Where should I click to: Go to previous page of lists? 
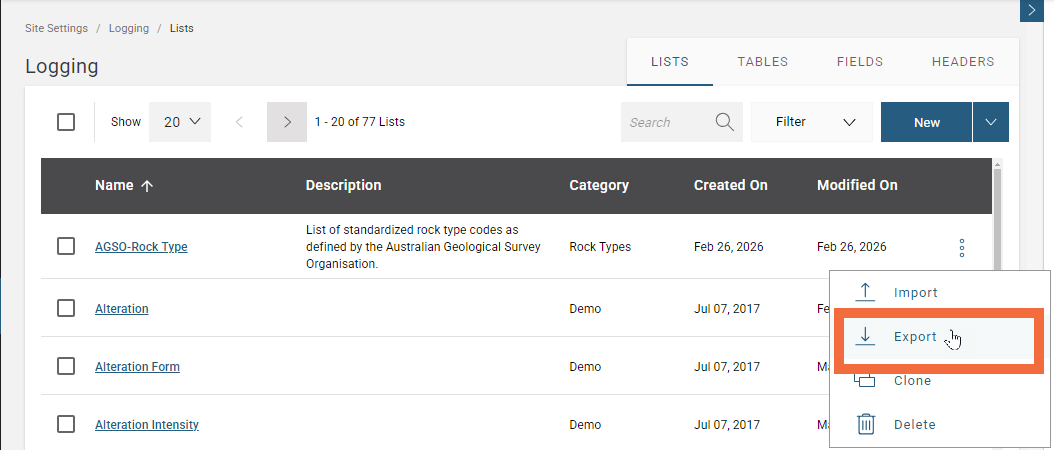click(x=239, y=122)
